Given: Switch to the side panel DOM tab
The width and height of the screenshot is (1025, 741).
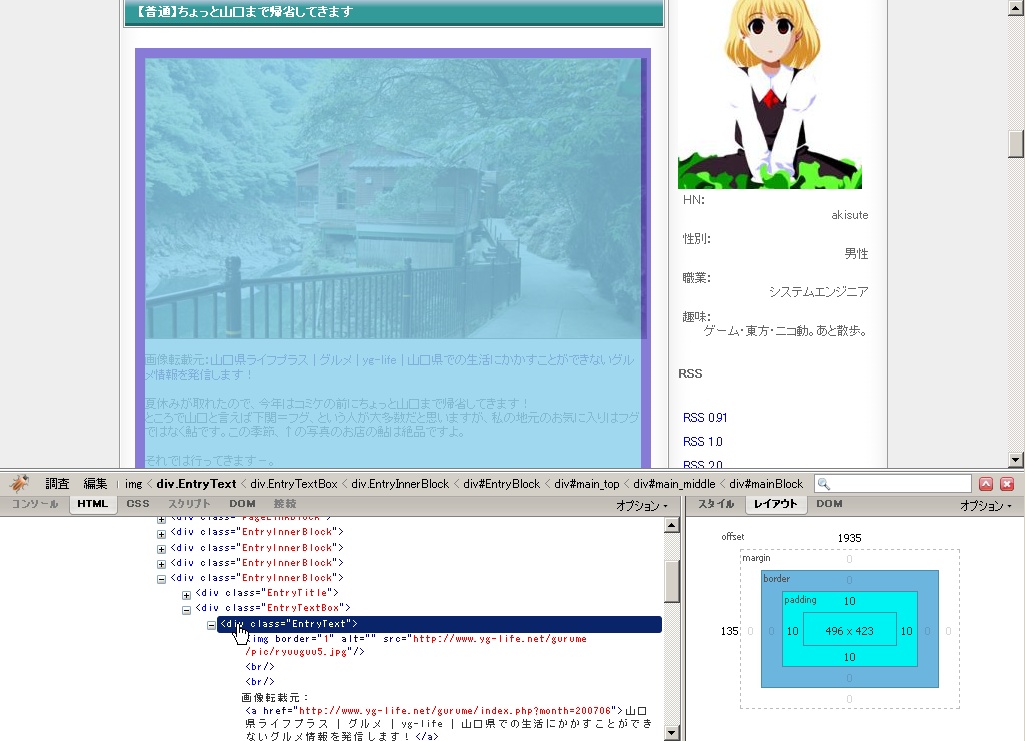Looking at the screenshot, I should click(x=829, y=504).
